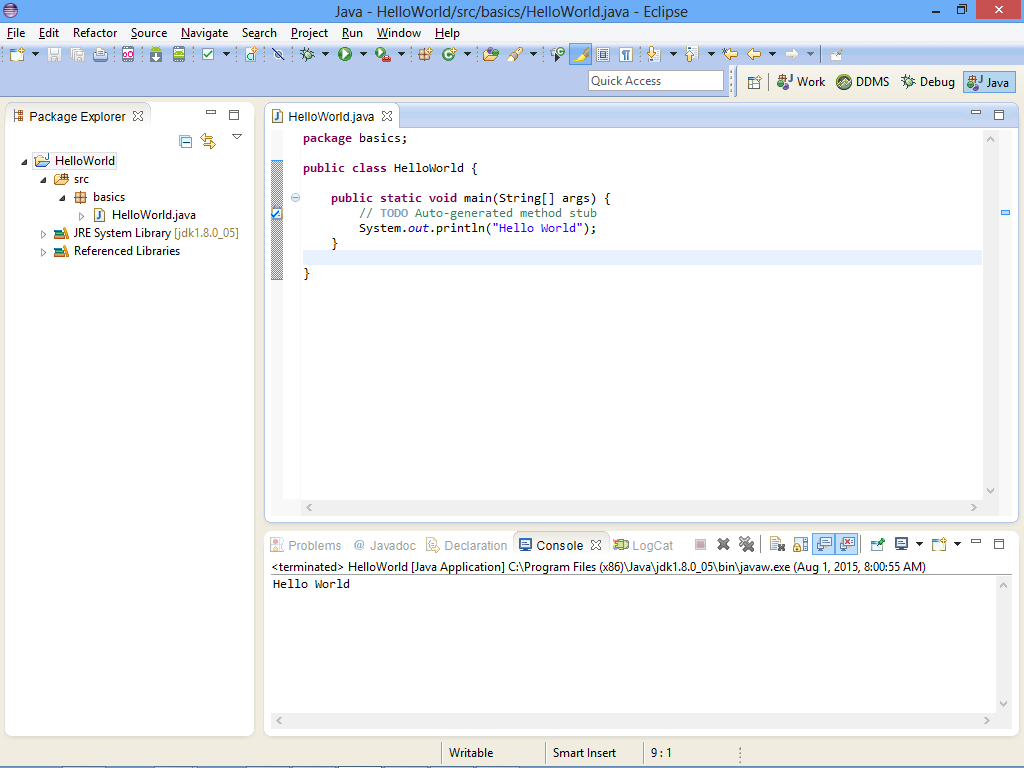Select the Java perspective button

pyautogui.click(x=989, y=82)
